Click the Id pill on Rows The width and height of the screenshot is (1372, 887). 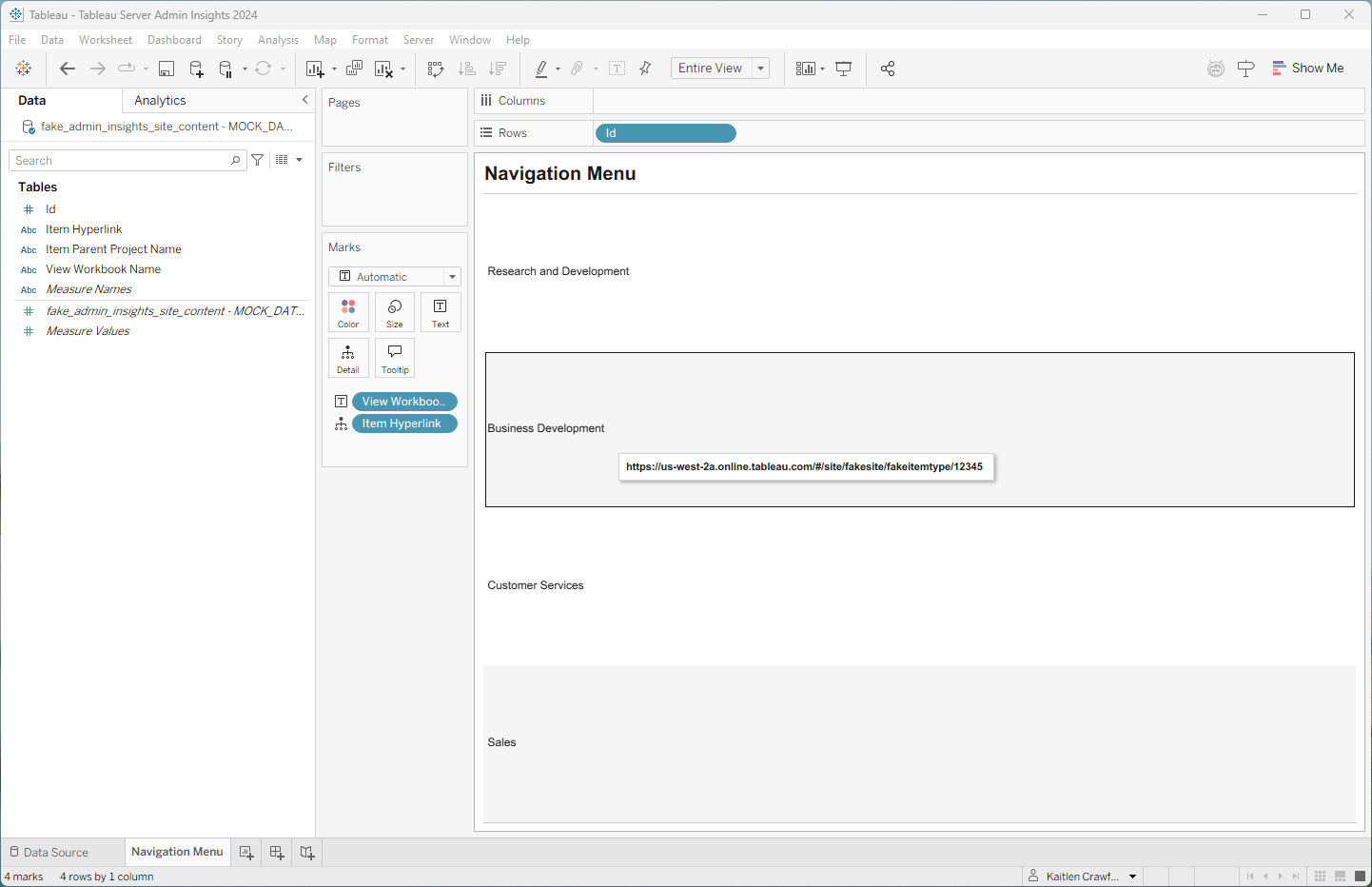pyautogui.click(x=665, y=132)
